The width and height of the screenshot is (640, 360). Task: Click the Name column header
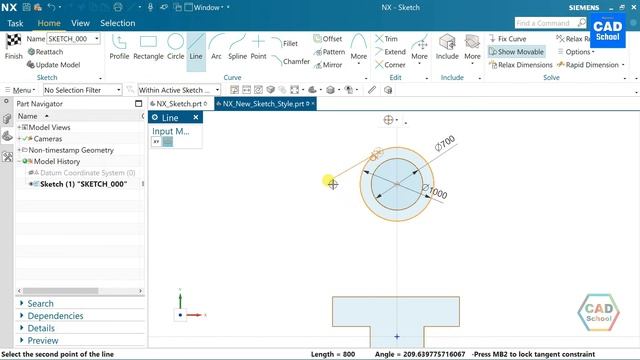[27, 116]
